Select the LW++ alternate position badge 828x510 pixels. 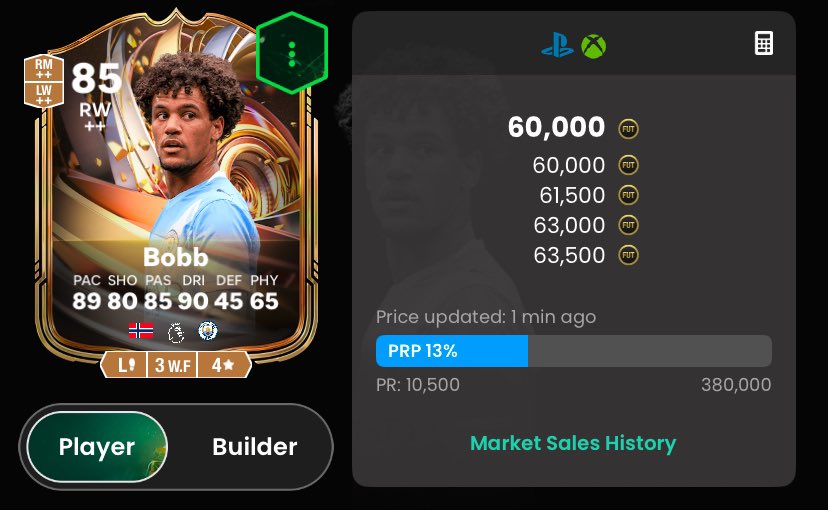(x=44, y=95)
